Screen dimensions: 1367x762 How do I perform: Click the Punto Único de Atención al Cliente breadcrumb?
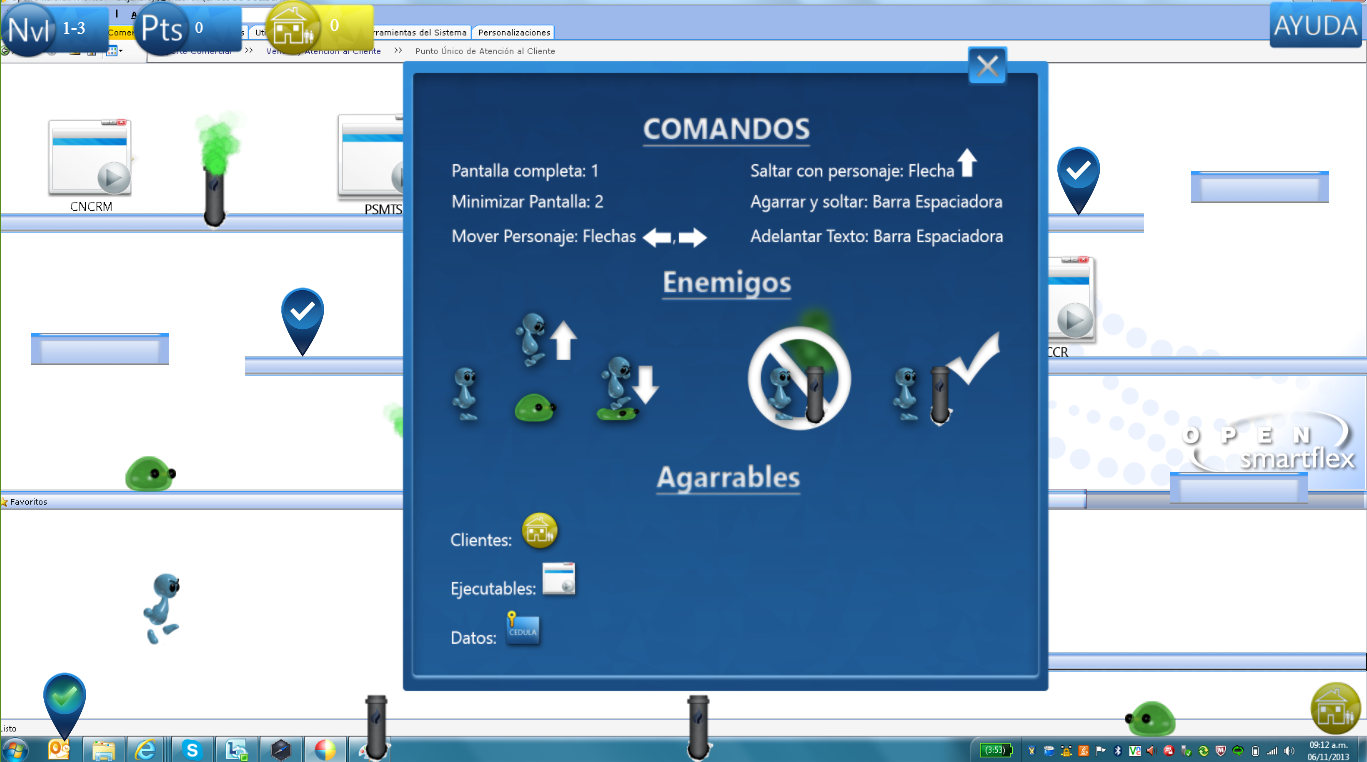click(x=485, y=51)
